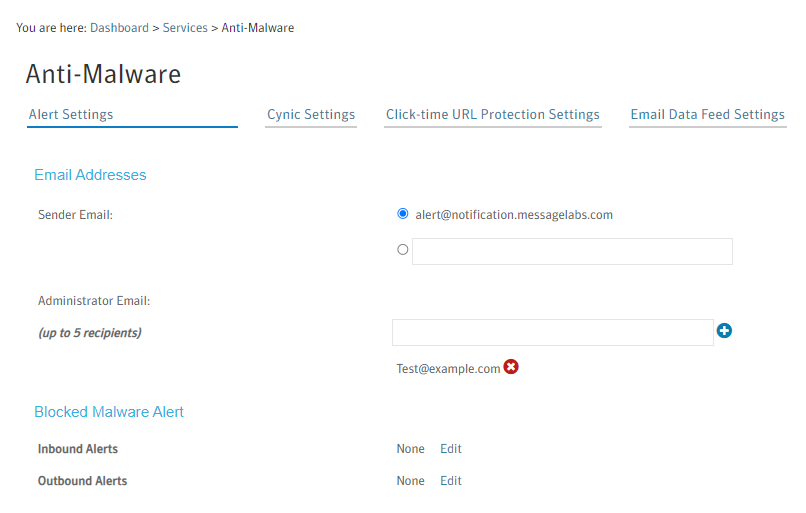Click the Inbound Alerts label

(78, 449)
